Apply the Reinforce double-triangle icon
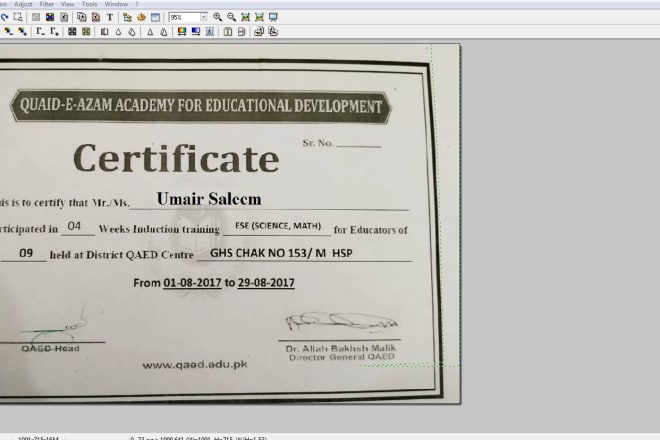660x440 pixels. [x=164, y=32]
